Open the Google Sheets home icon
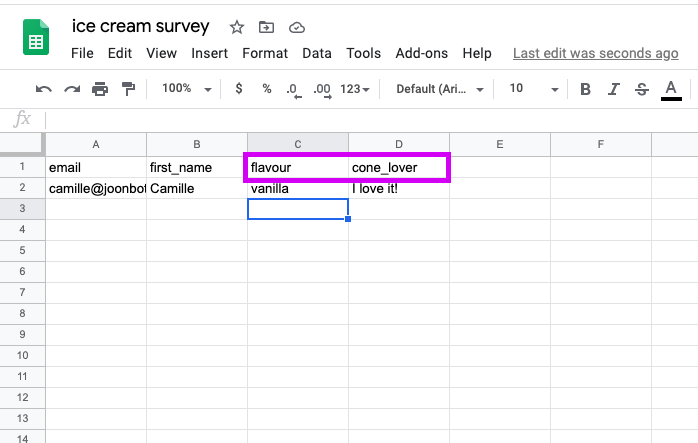The image size is (698, 443). [x=36, y=37]
